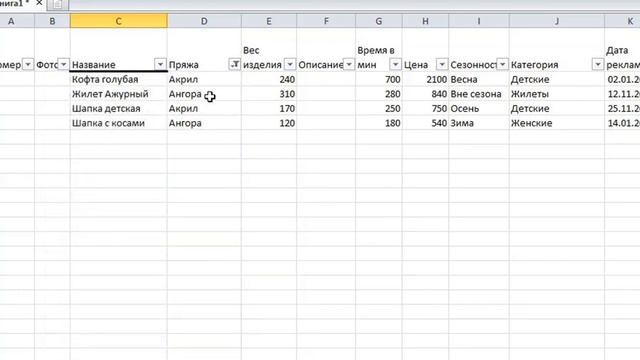Click the Название header cell
Viewport: 640px width, 360px height.
point(119,50)
